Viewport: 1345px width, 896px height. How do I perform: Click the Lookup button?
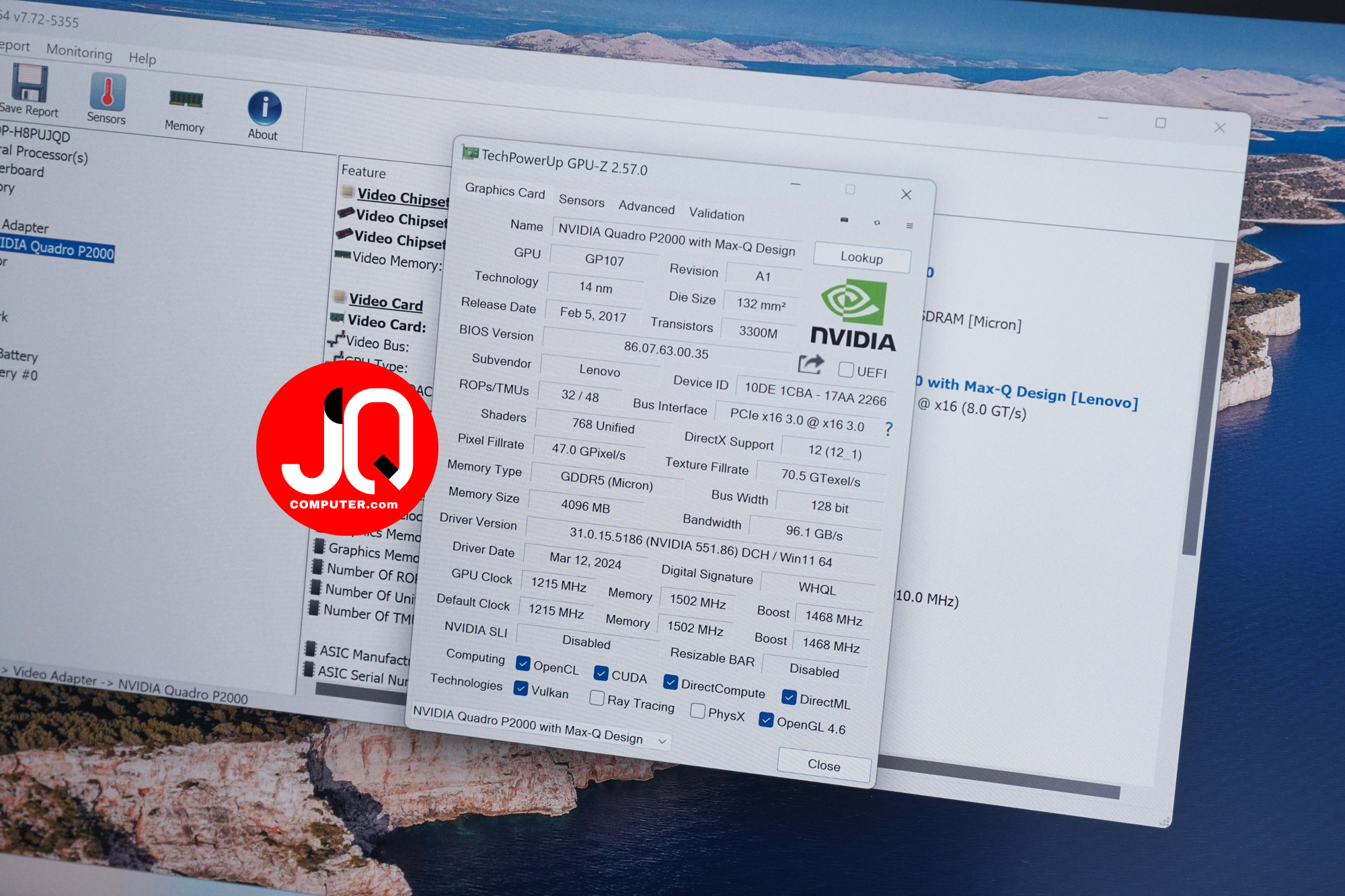(x=861, y=257)
